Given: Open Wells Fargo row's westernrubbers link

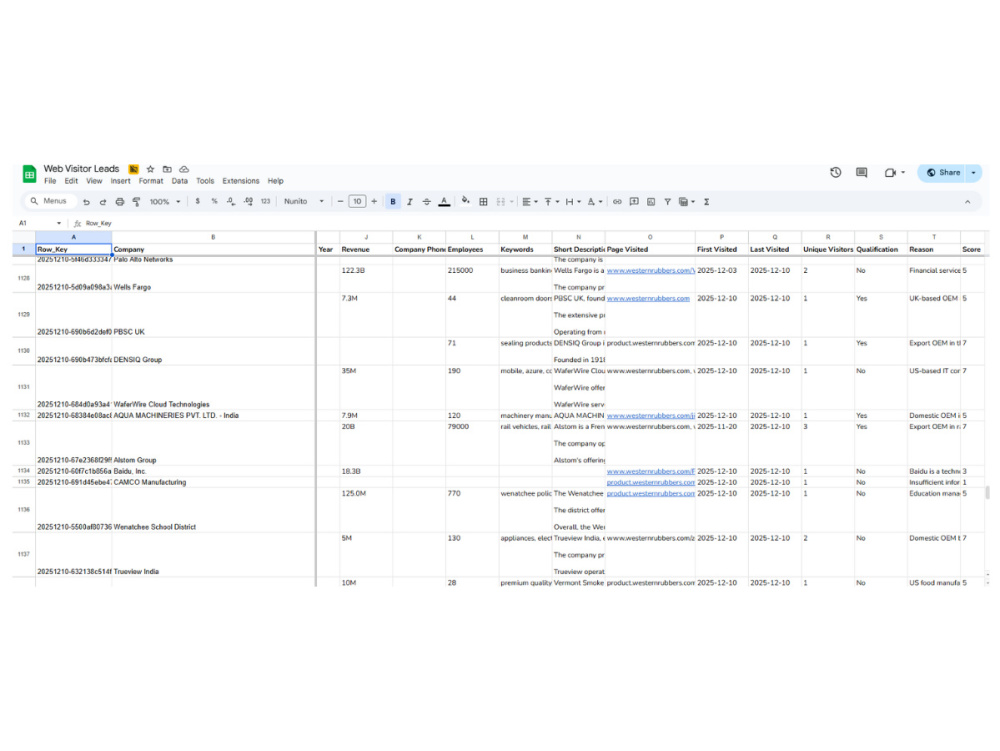Looking at the screenshot, I should (651, 270).
